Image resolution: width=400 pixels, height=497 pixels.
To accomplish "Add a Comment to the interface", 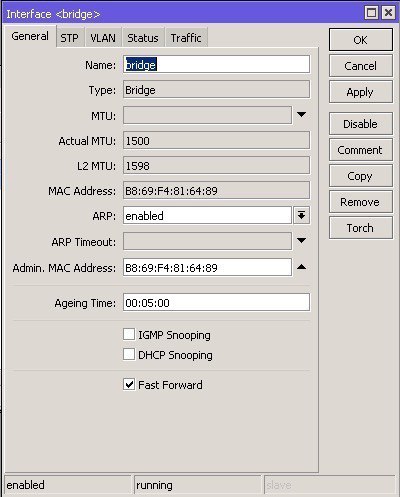I will coord(361,150).
